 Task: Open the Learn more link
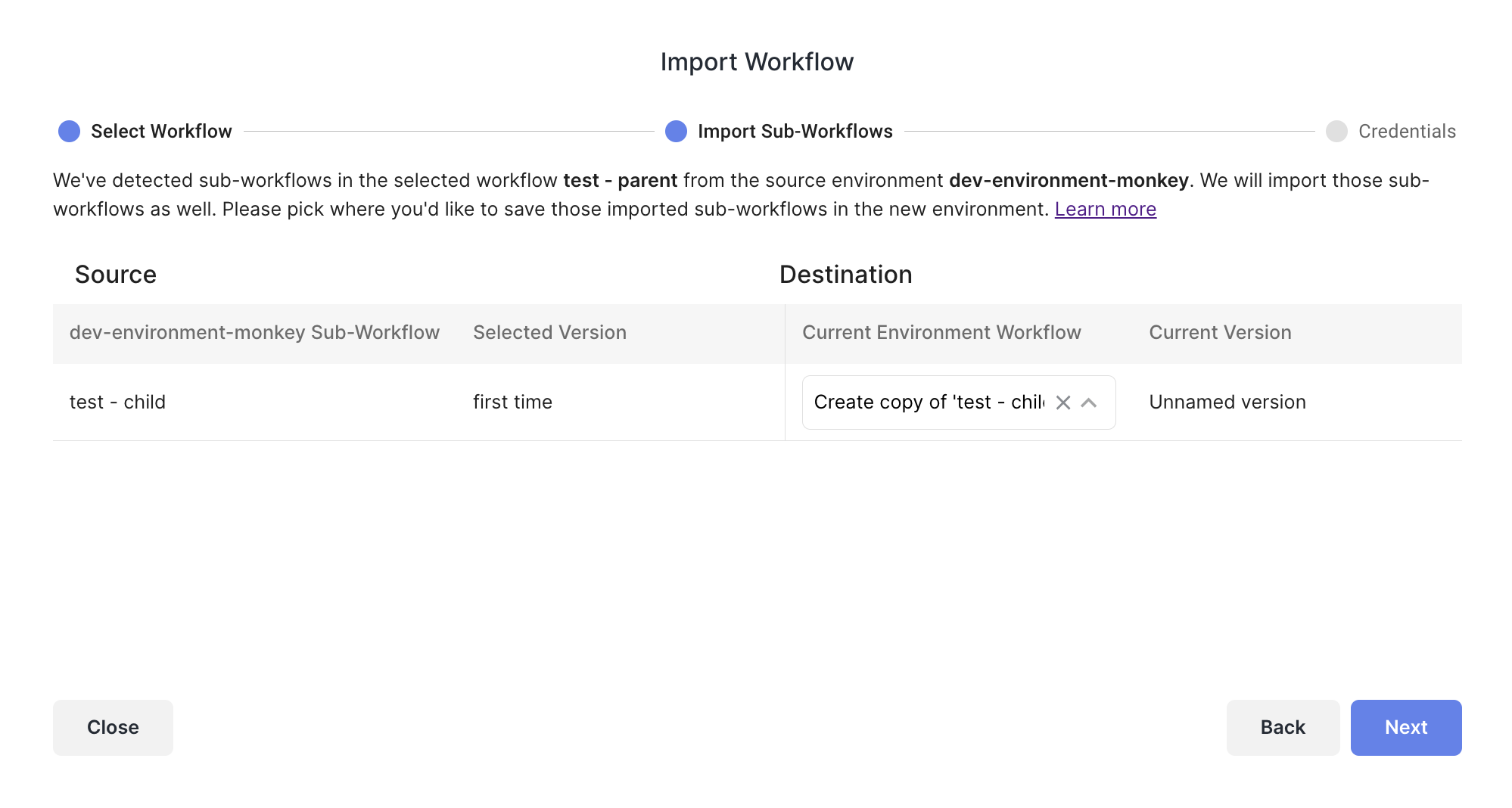tap(1105, 209)
